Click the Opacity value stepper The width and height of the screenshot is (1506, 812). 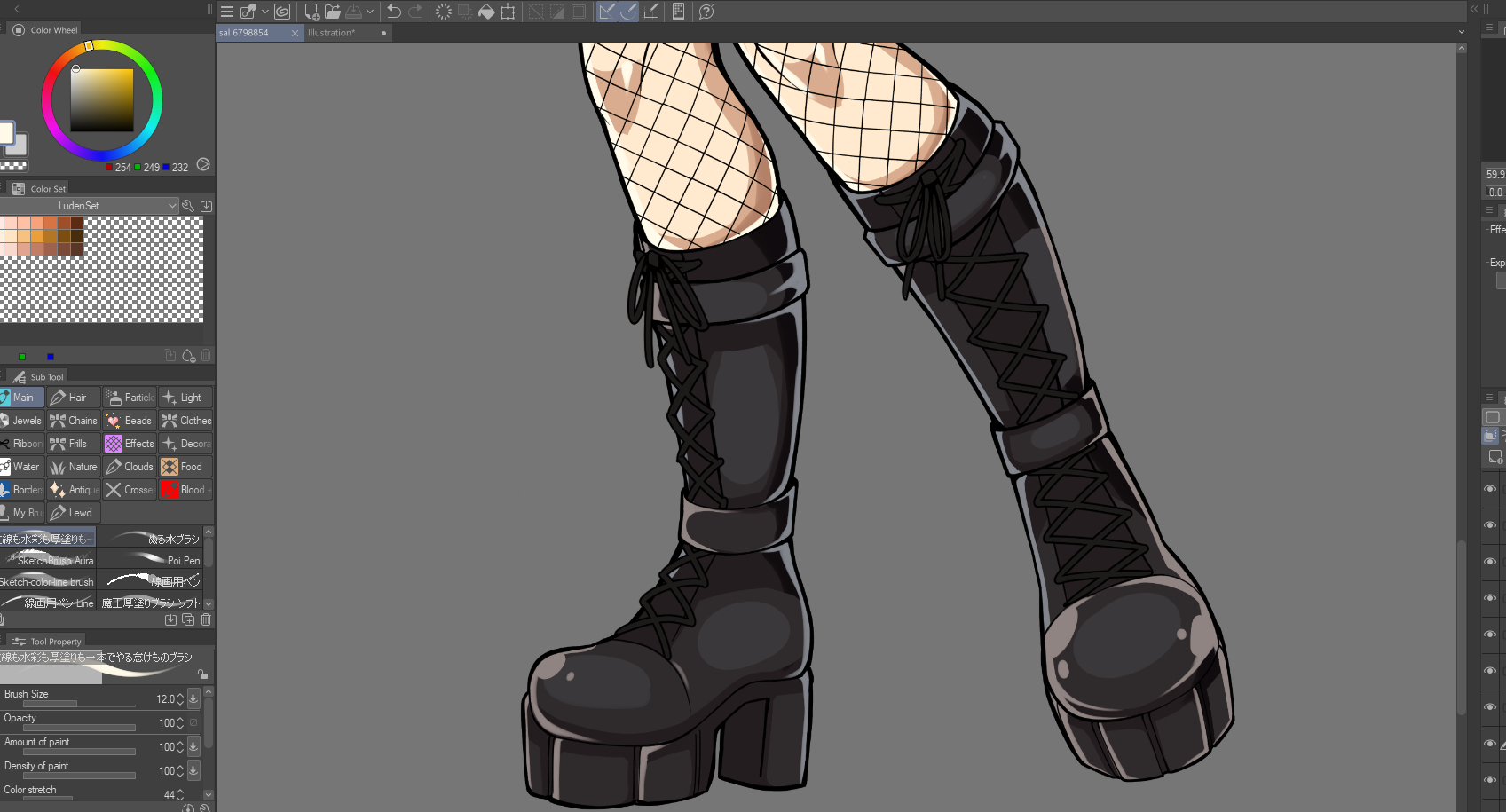click(180, 723)
